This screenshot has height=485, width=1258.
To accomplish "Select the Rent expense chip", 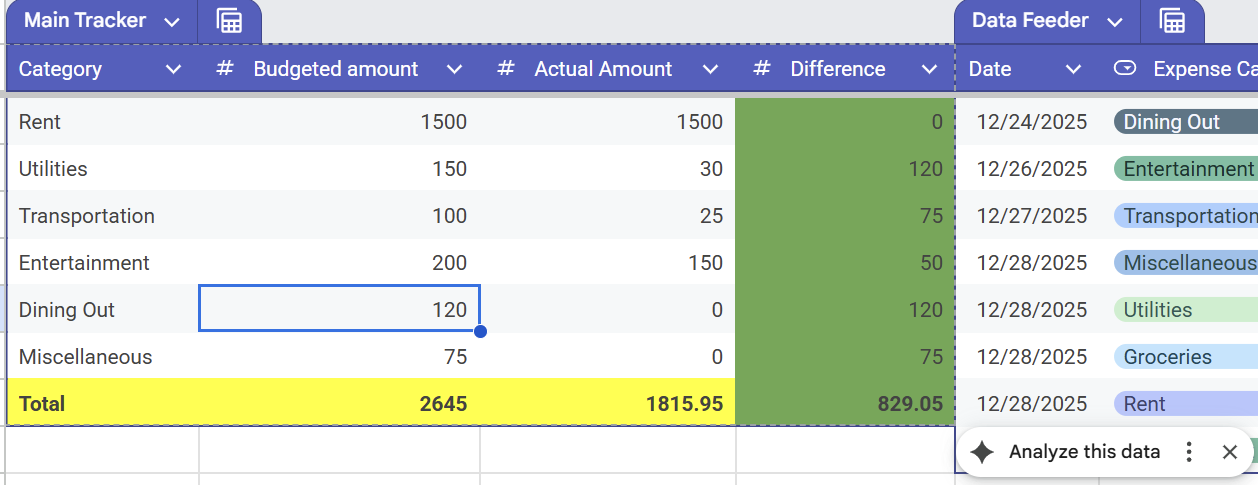I will coord(1185,404).
